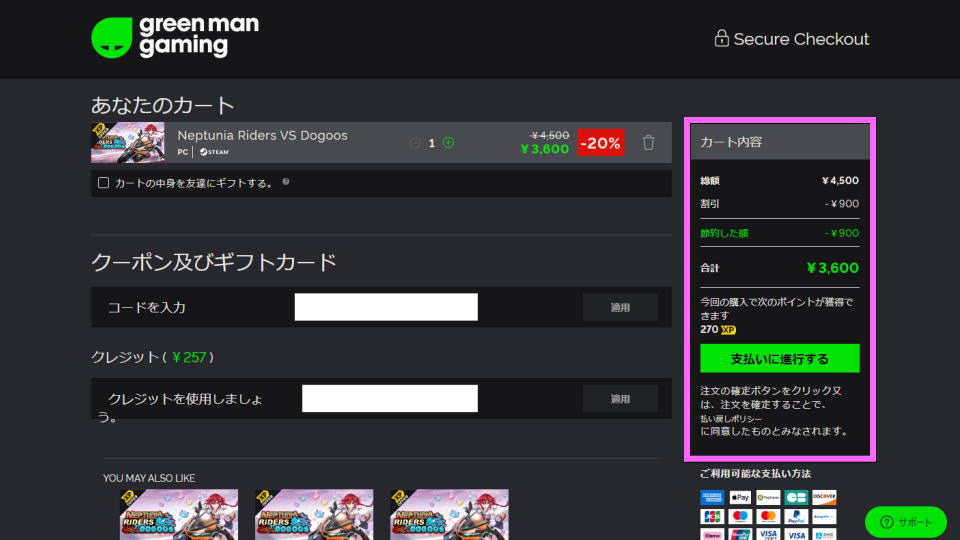Delete Neptunia Riders with the trash icon

point(648,143)
